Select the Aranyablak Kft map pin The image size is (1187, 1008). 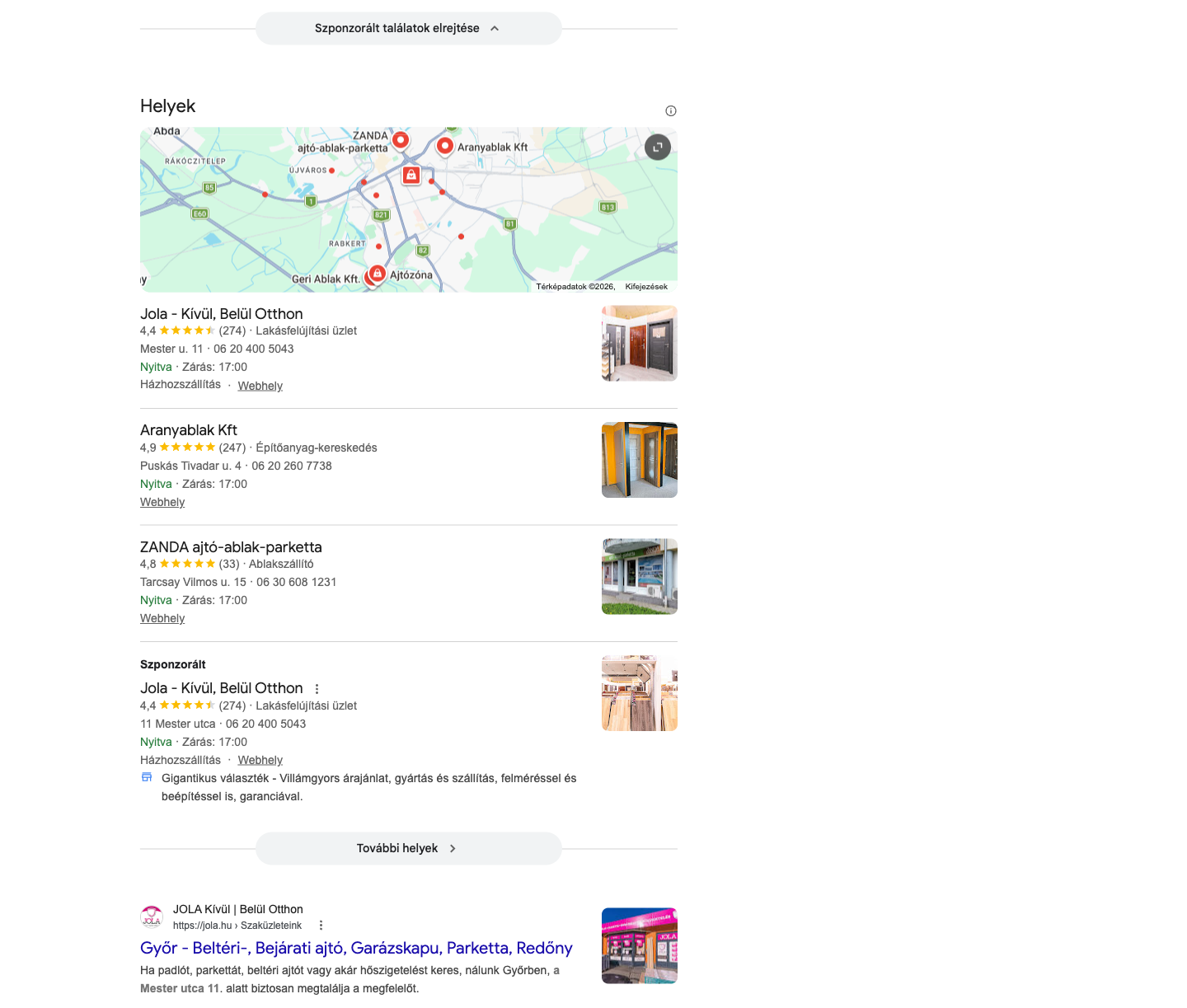[445, 147]
